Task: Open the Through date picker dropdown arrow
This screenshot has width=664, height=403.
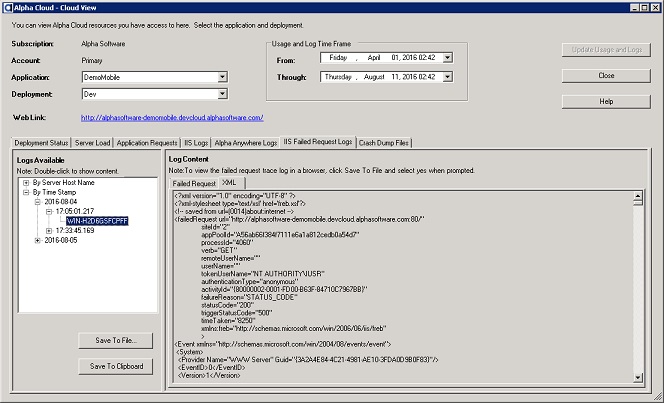Action: pyautogui.click(x=448, y=77)
